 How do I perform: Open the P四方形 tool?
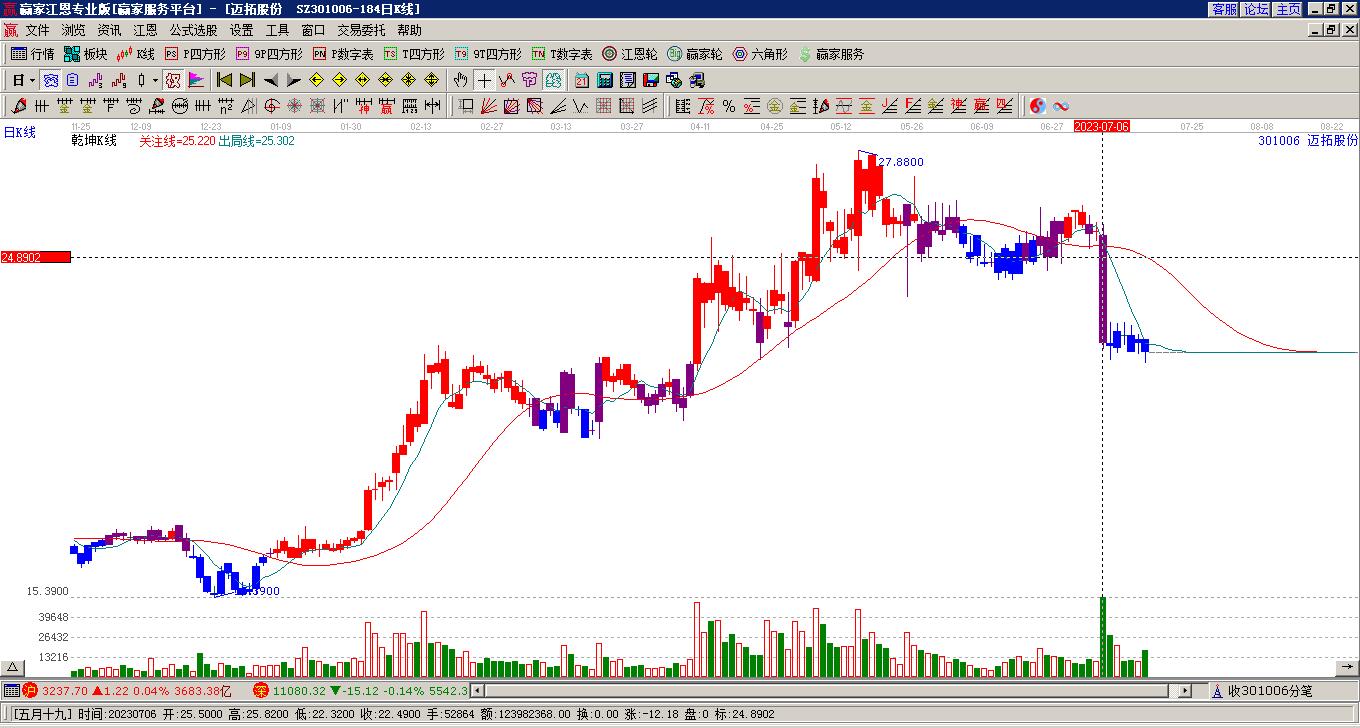click(x=195, y=54)
